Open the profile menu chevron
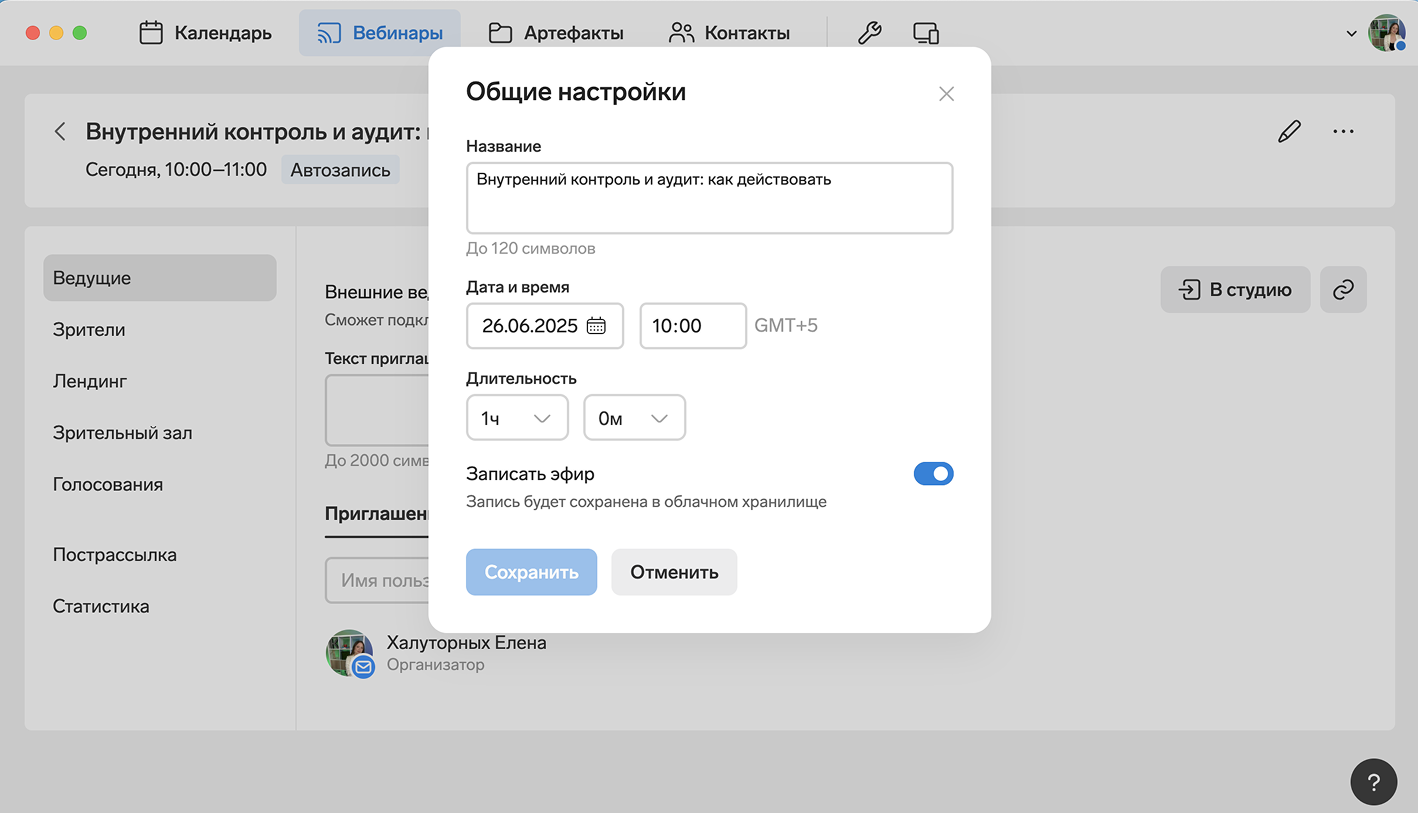1418x813 pixels. [x=1352, y=33]
